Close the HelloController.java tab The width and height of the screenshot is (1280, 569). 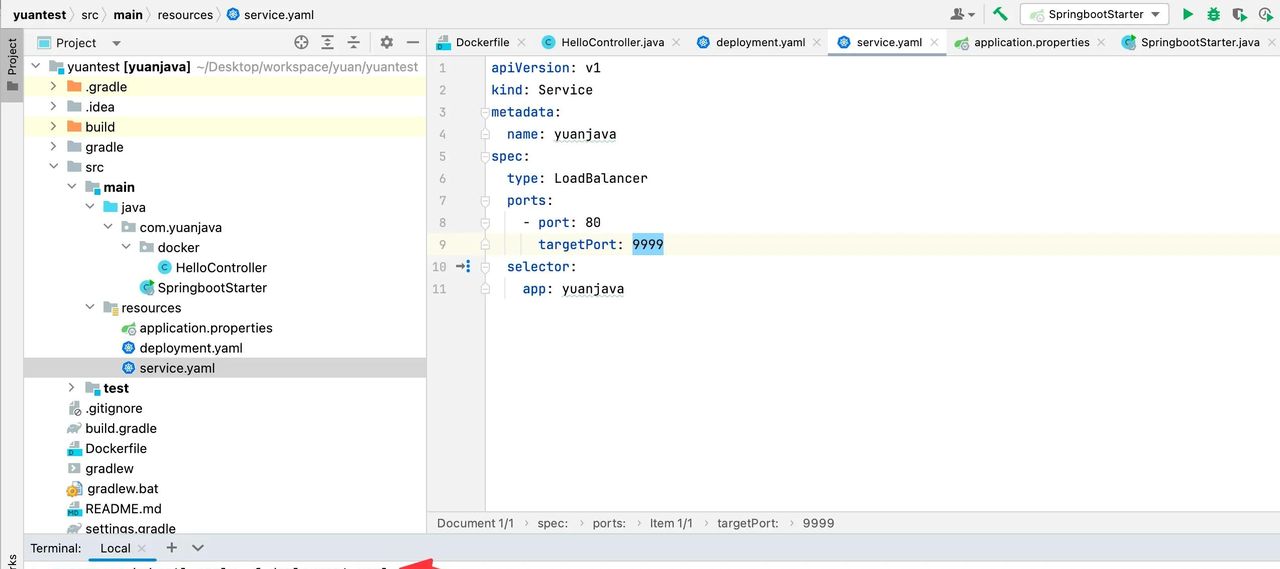click(x=677, y=43)
